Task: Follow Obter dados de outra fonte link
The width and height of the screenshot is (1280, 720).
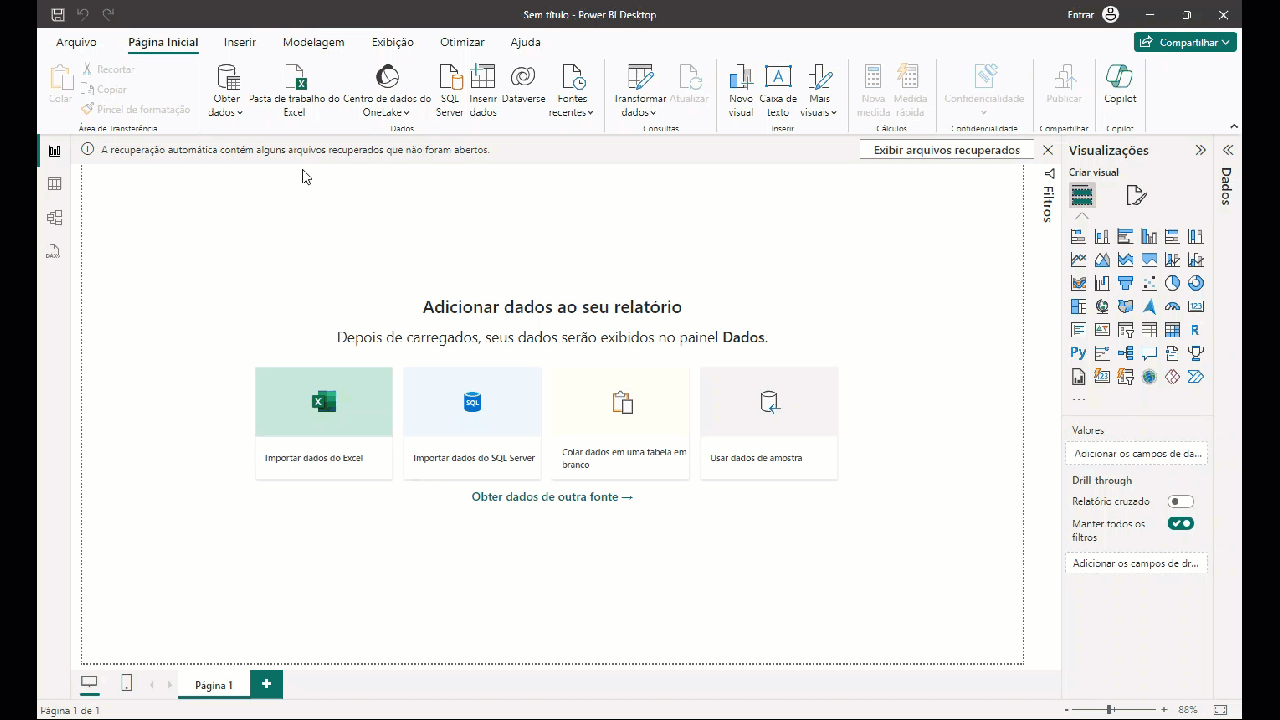Action: (552, 497)
